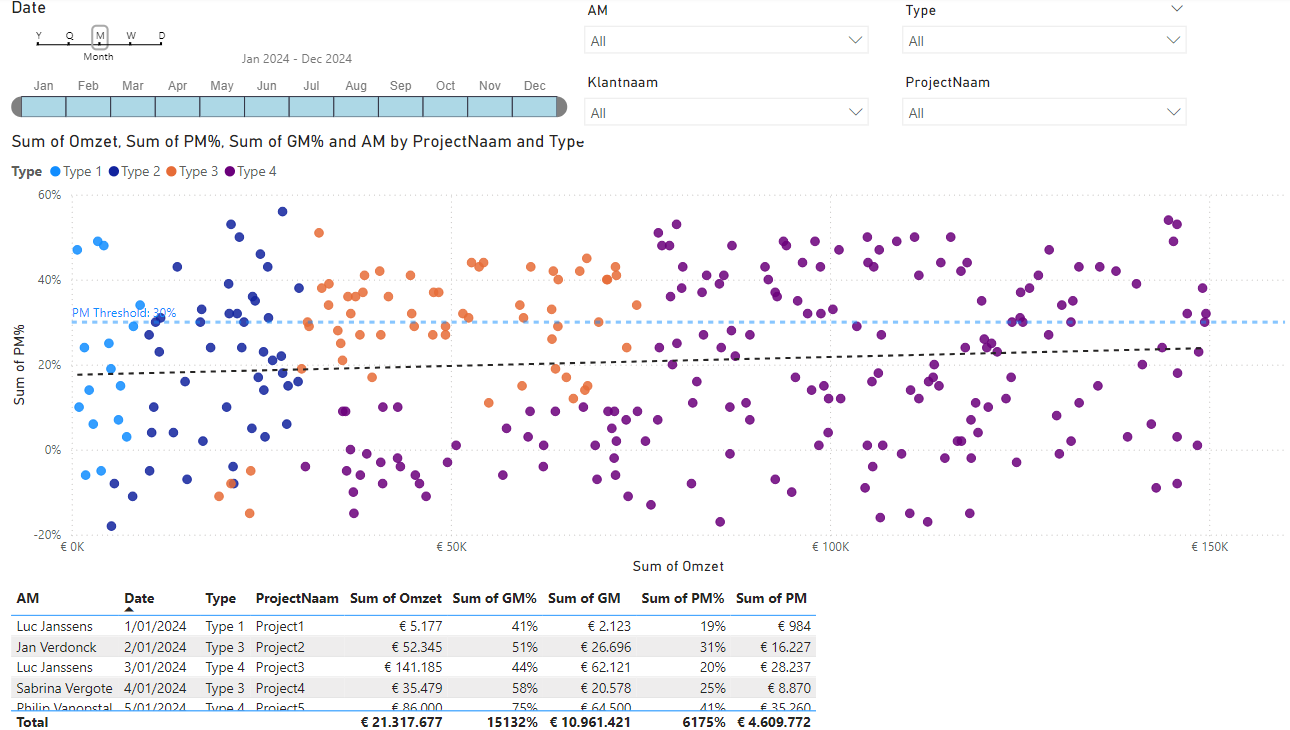Set timeline granularity to Year
1290x730 pixels.
coord(39,36)
